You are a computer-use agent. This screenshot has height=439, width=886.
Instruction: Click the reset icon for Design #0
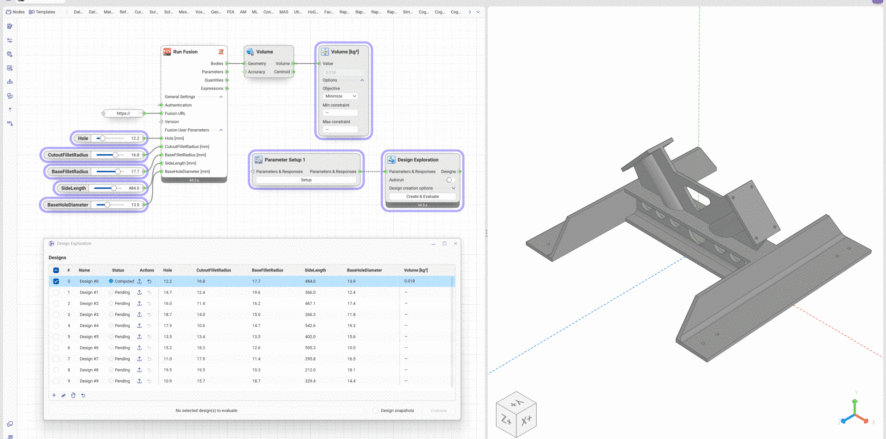149,281
